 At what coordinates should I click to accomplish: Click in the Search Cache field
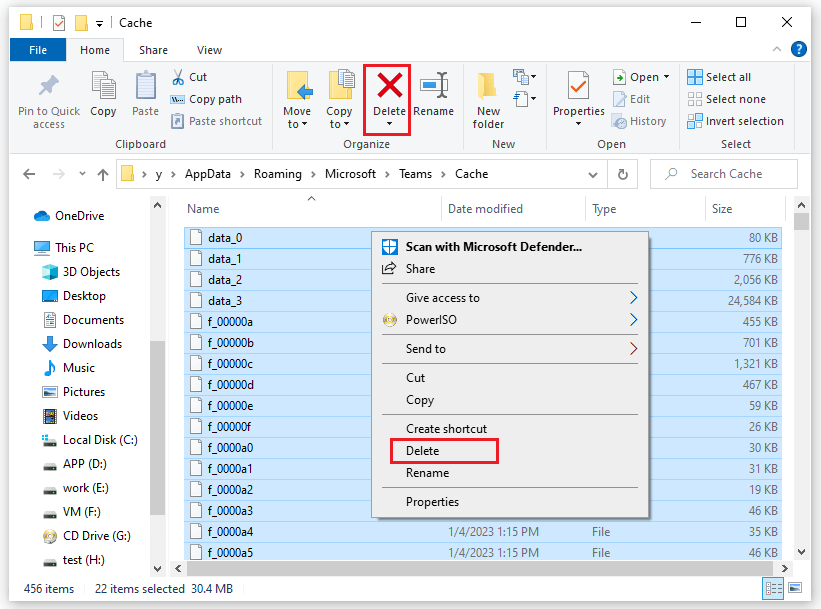[x=725, y=174]
